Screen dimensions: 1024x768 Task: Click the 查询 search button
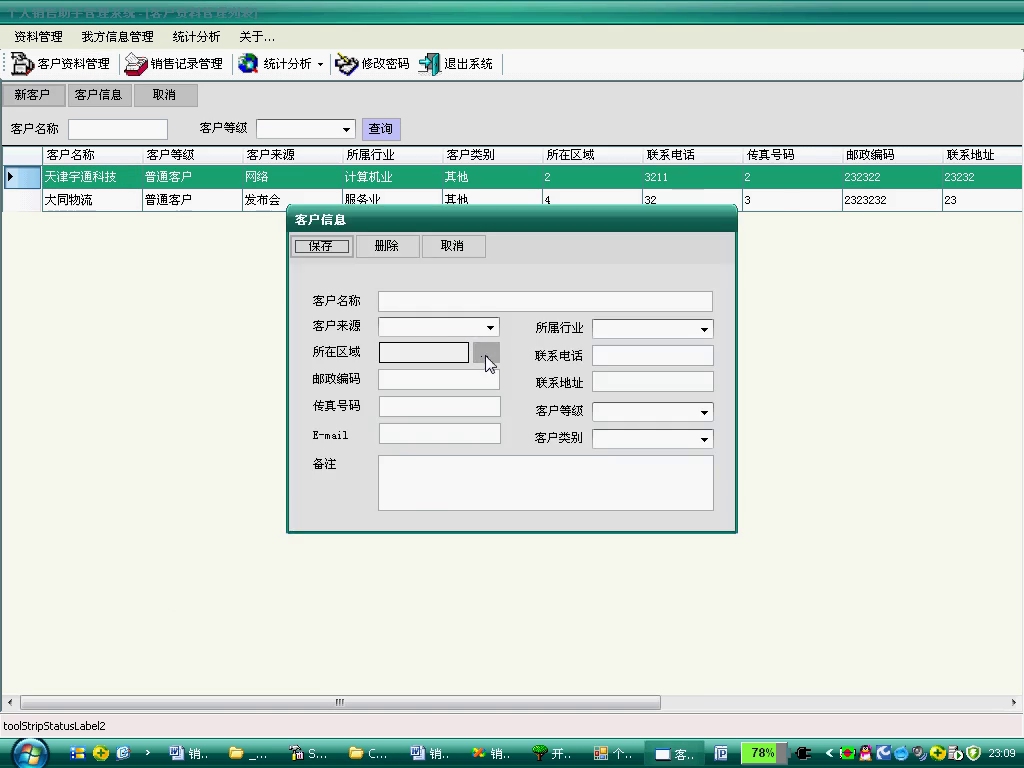(381, 129)
